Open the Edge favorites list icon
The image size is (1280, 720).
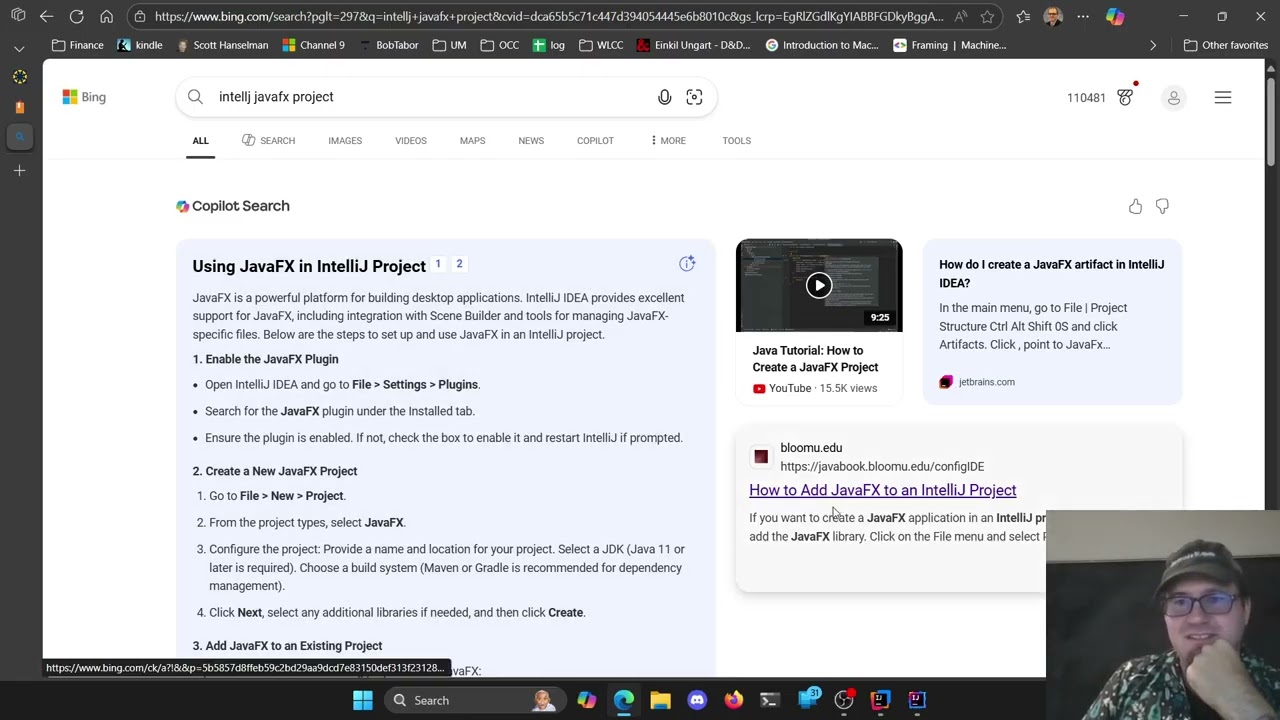click(x=1023, y=17)
